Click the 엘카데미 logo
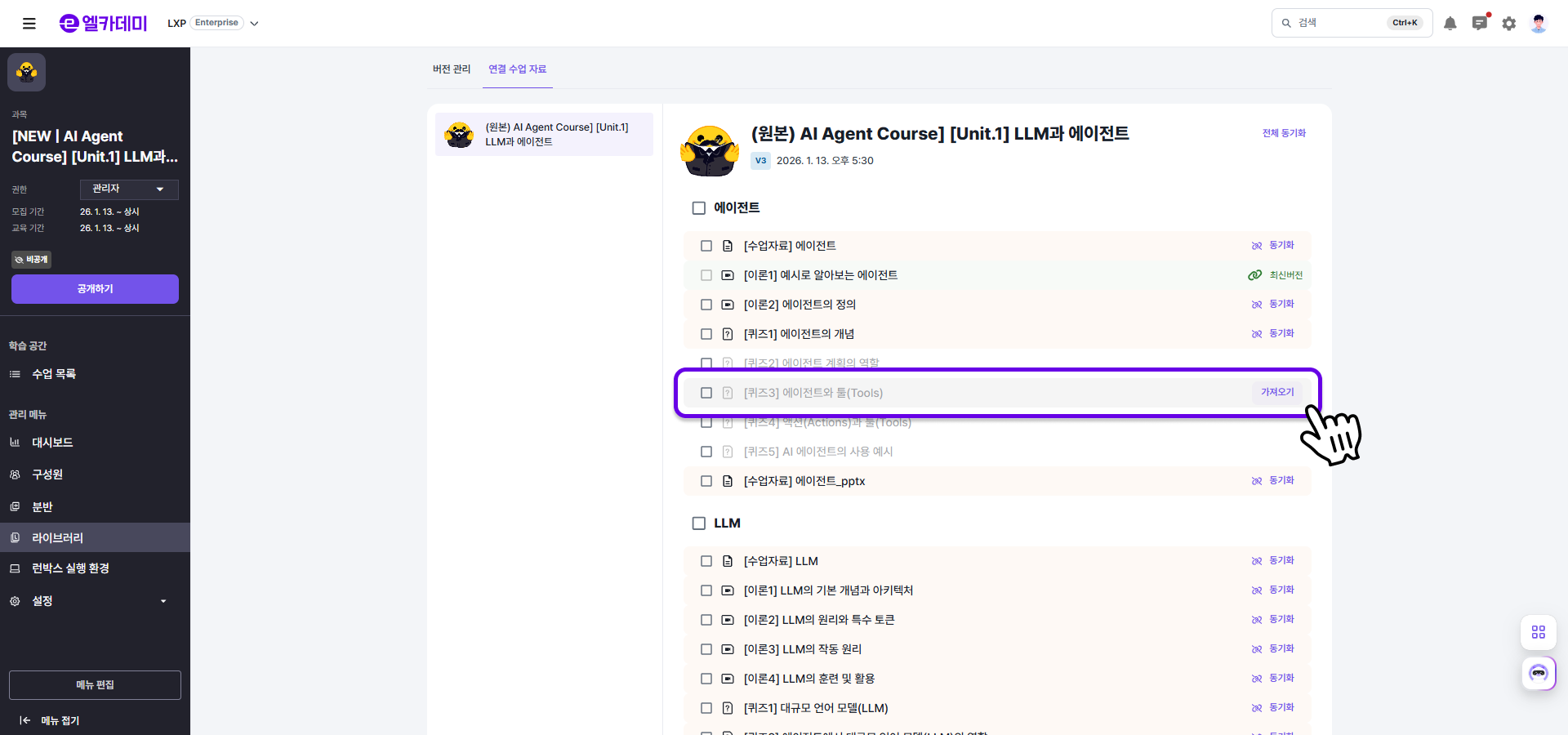This screenshot has height=735, width=1568. [103, 24]
